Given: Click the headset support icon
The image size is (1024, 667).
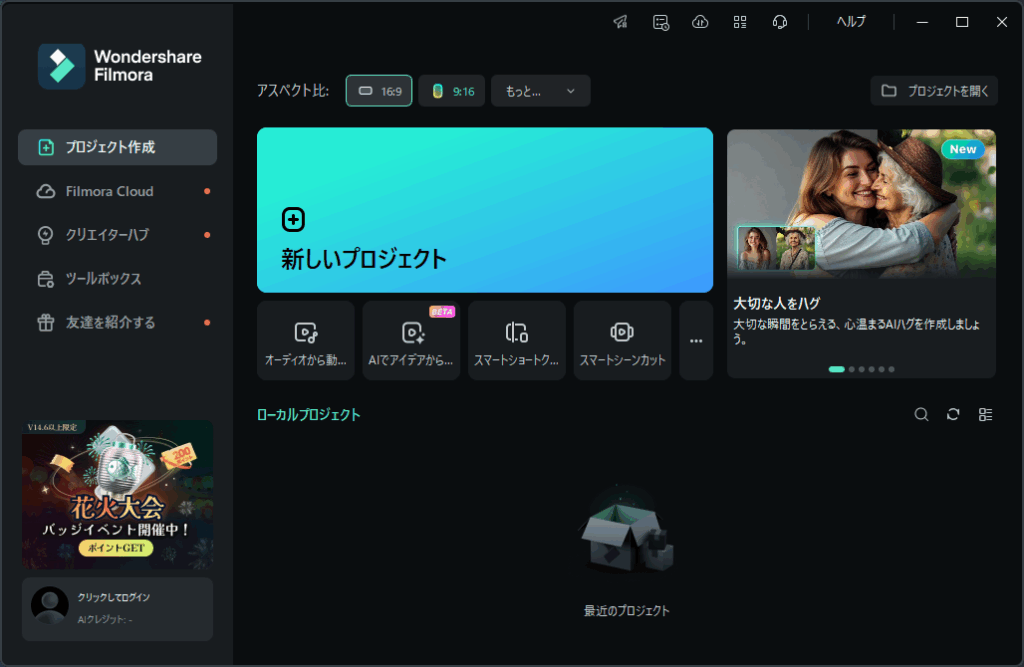Looking at the screenshot, I should coord(780,22).
